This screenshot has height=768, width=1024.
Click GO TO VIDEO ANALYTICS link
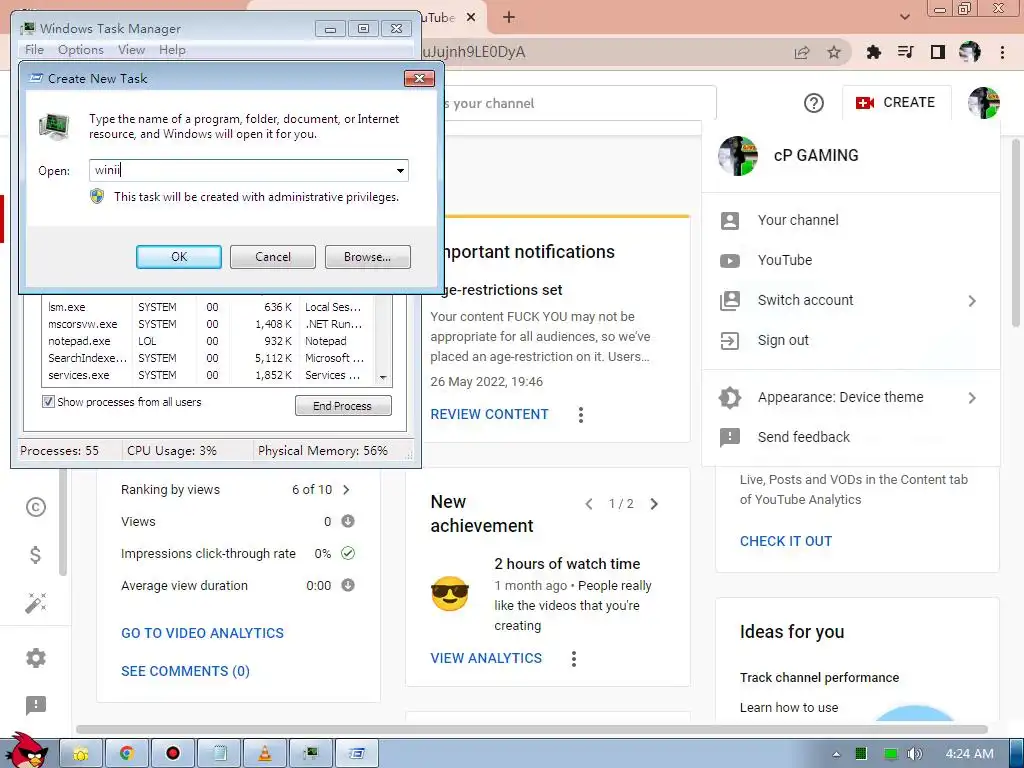202,633
